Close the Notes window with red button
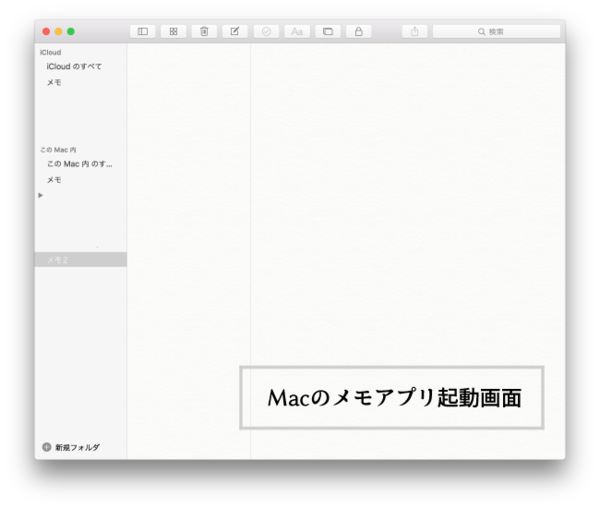Viewport: 600px width, 509px height. pyautogui.click(x=46, y=31)
